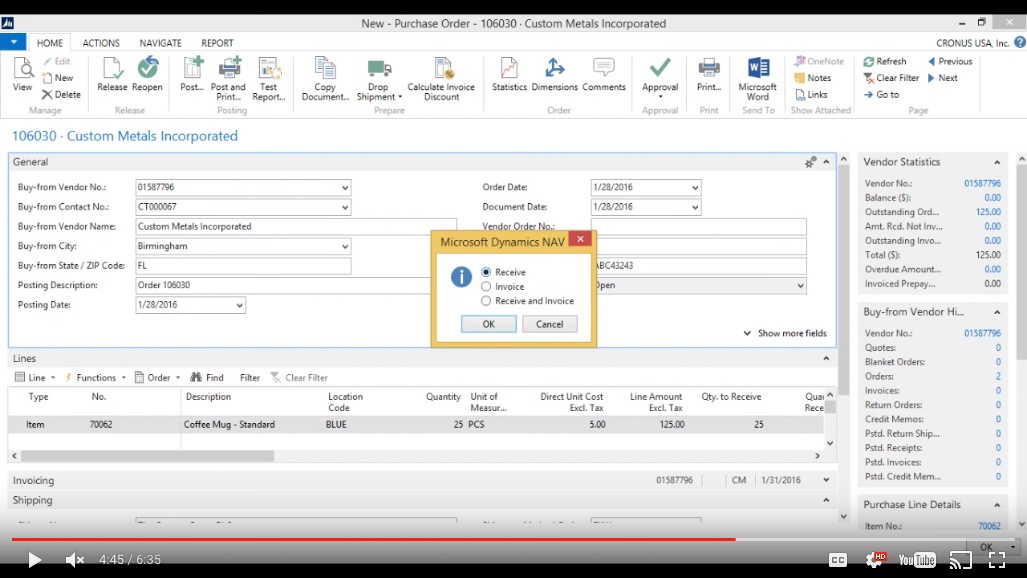Open Buy-from Vendor No. dropdown
Image resolution: width=1027 pixels, height=578 pixels.
click(345, 187)
